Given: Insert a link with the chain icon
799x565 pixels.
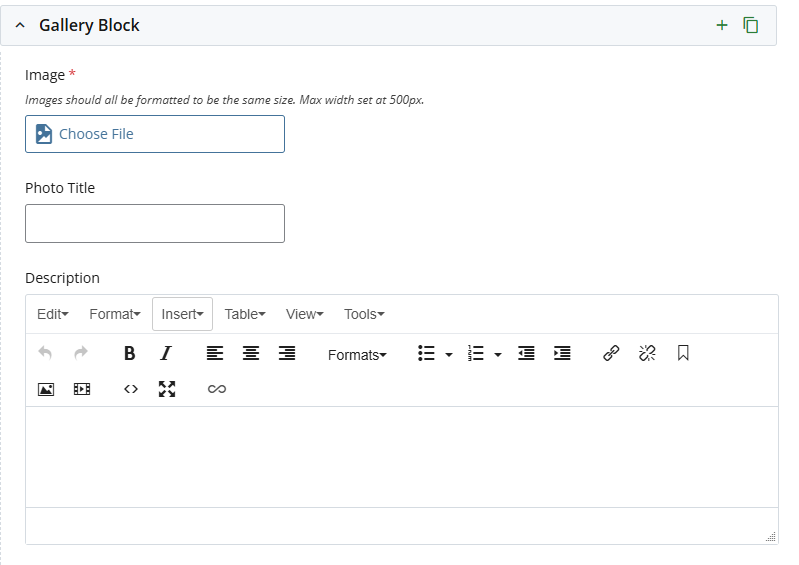Looking at the screenshot, I should [611, 353].
